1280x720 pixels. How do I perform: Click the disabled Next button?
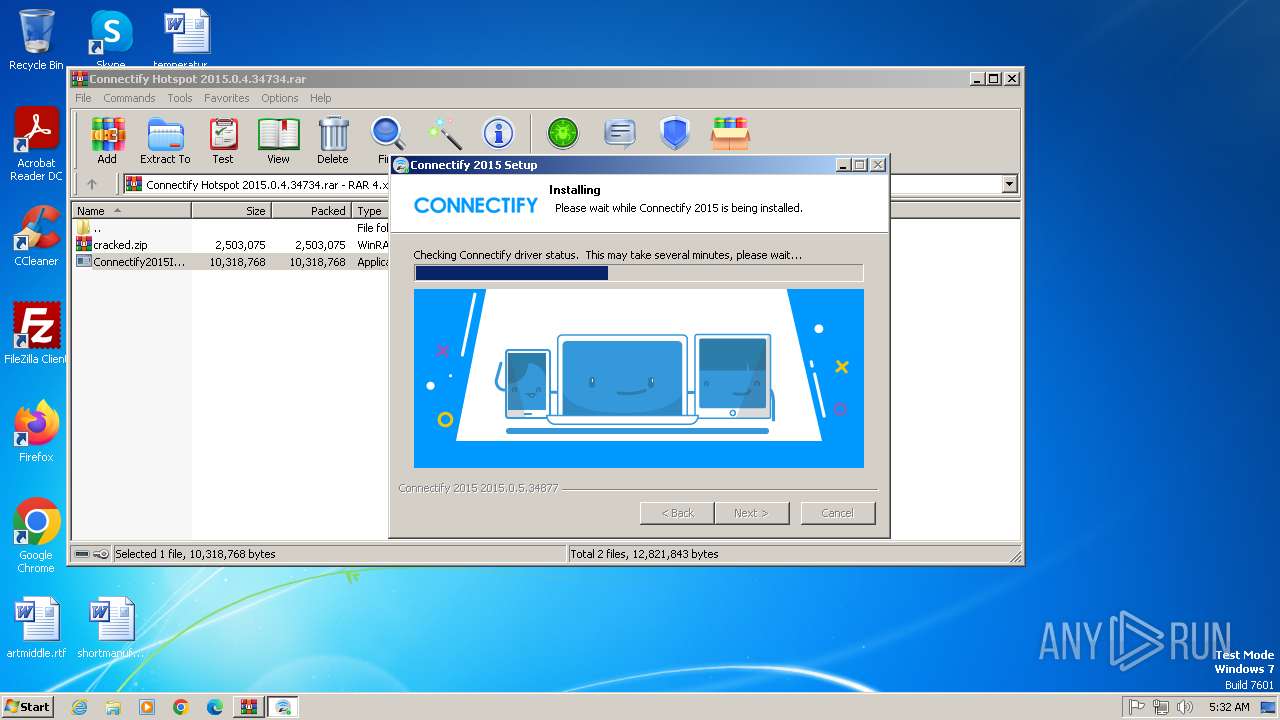751,513
